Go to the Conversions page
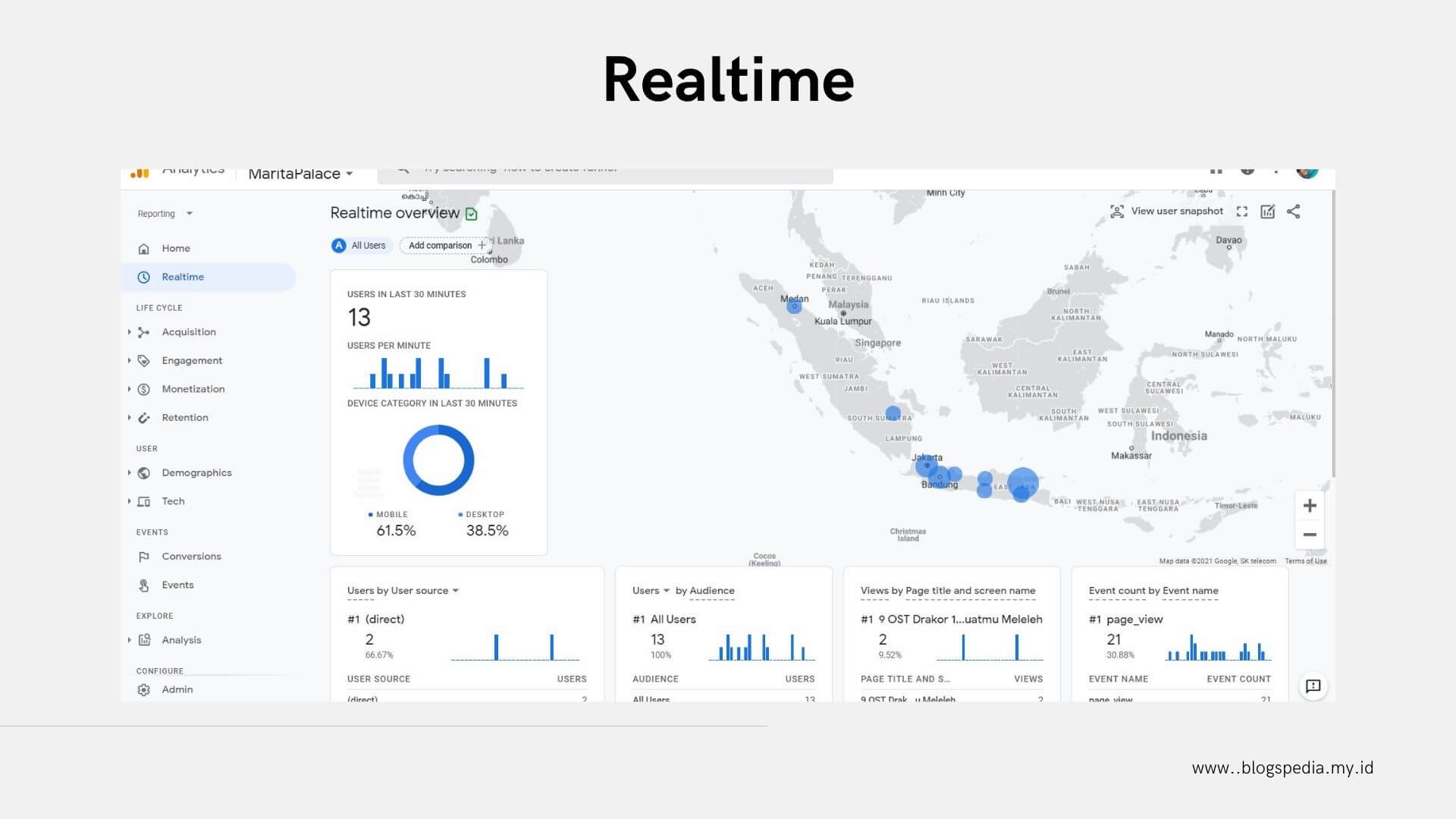This screenshot has width=1456, height=819. click(191, 557)
